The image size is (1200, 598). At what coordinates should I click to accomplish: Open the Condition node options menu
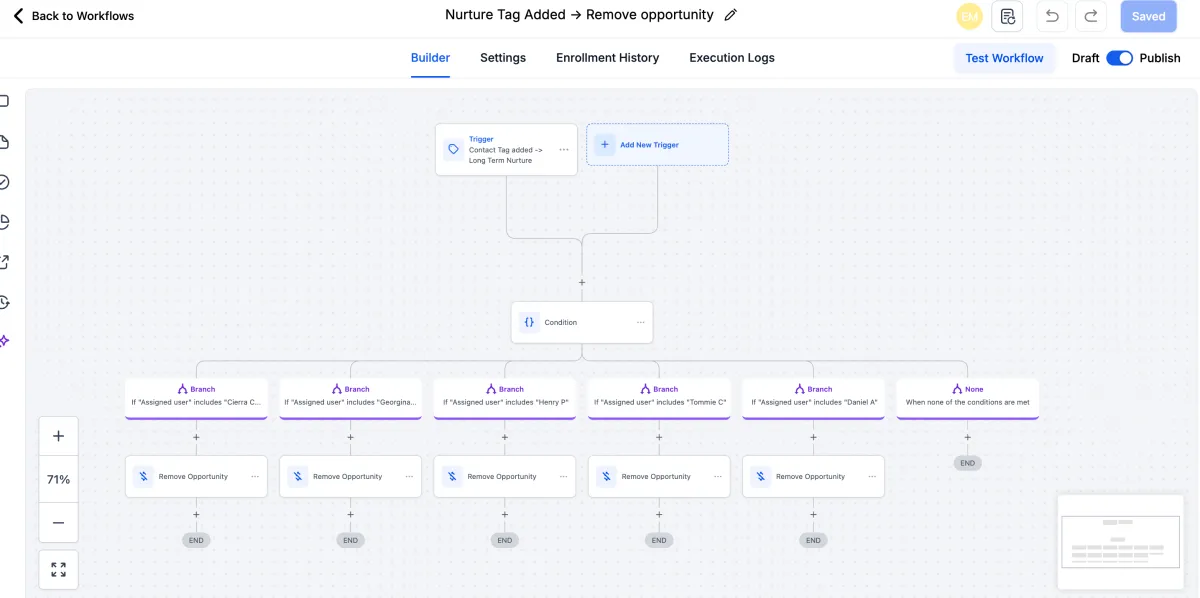pyautogui.click(x=641, y=322)
